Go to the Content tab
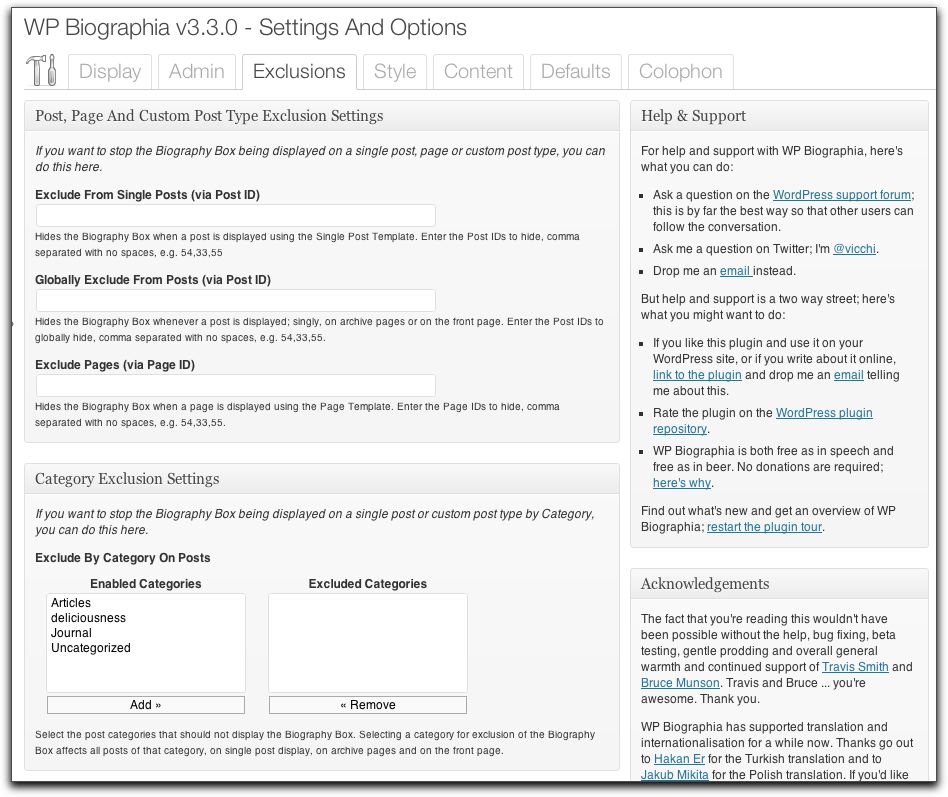Viewport: 948px width, 797px height. click(x=478, y=72)
